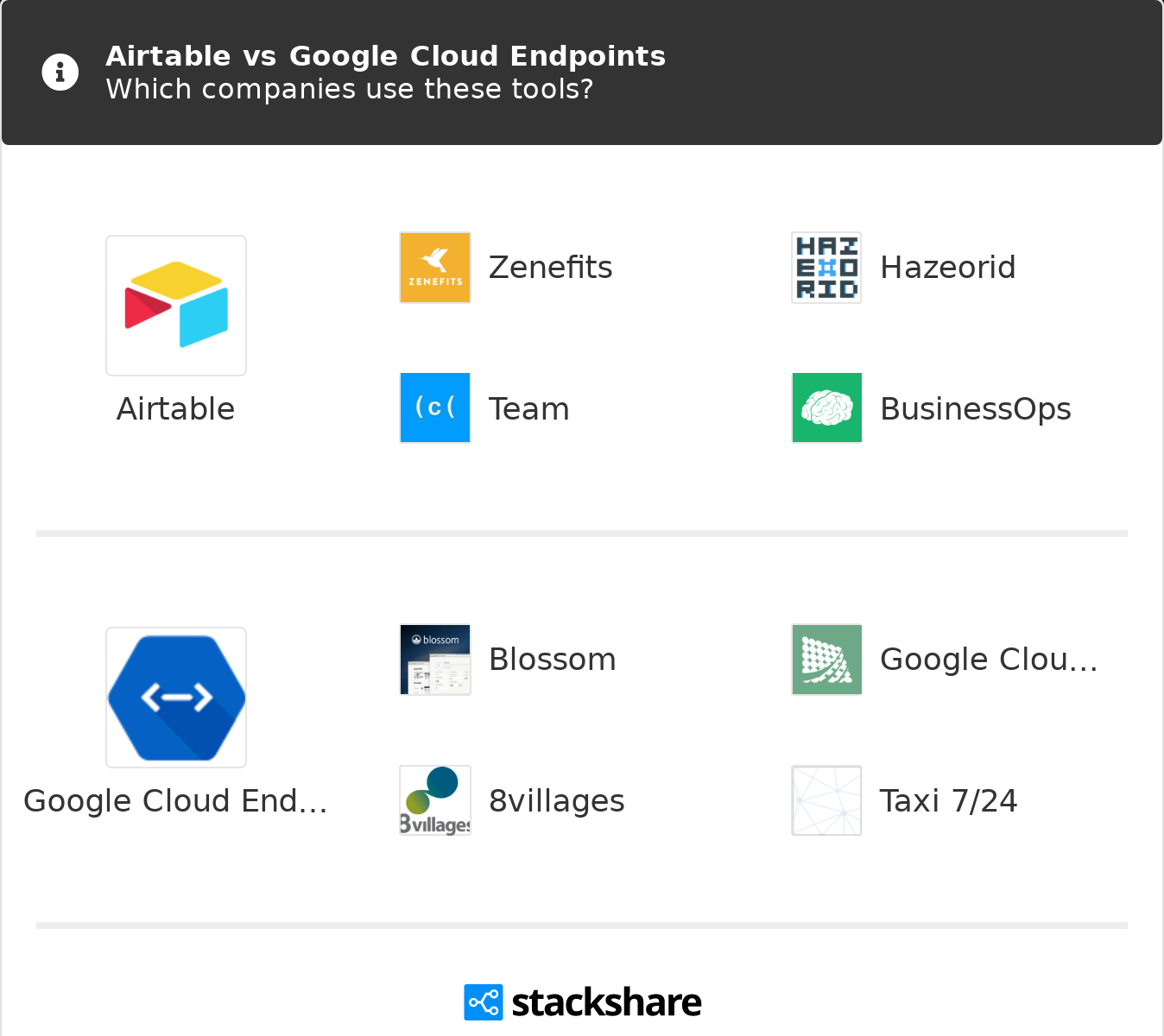Click the Taxi 7/24 text label

[x=948, y=801]
